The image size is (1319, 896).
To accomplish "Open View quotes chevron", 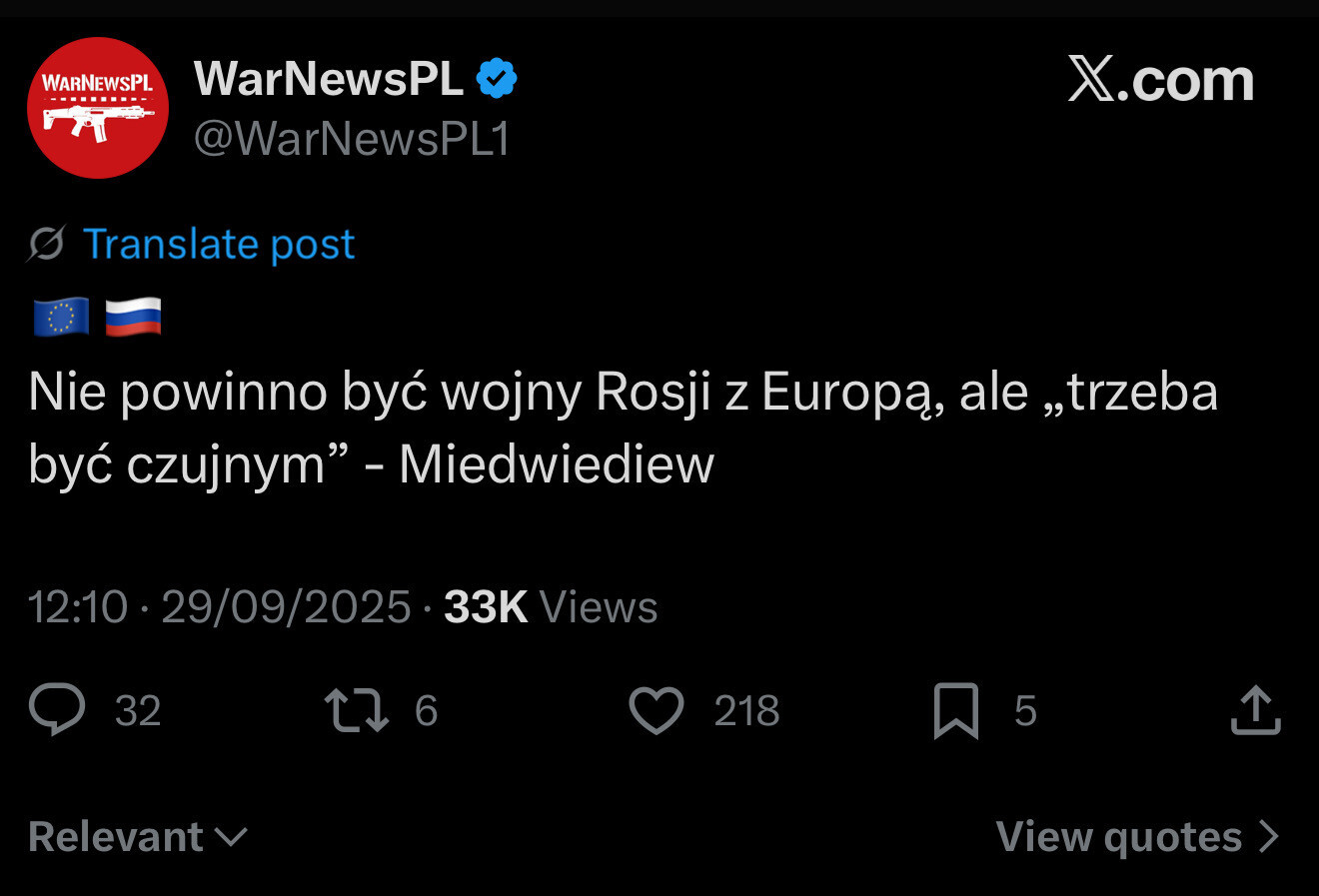I will click(x=1268, y=836).
